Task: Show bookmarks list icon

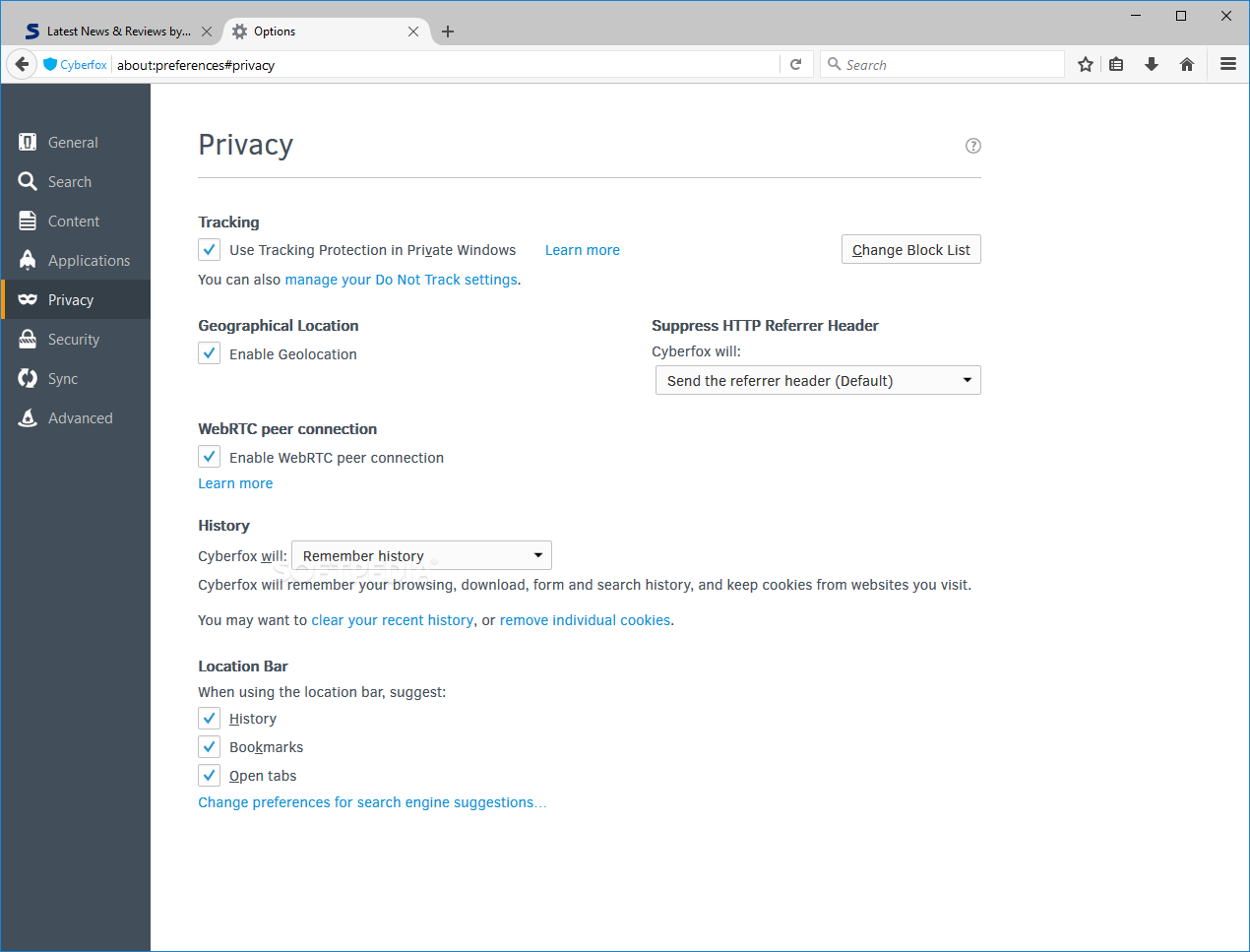Action: 1116,64
